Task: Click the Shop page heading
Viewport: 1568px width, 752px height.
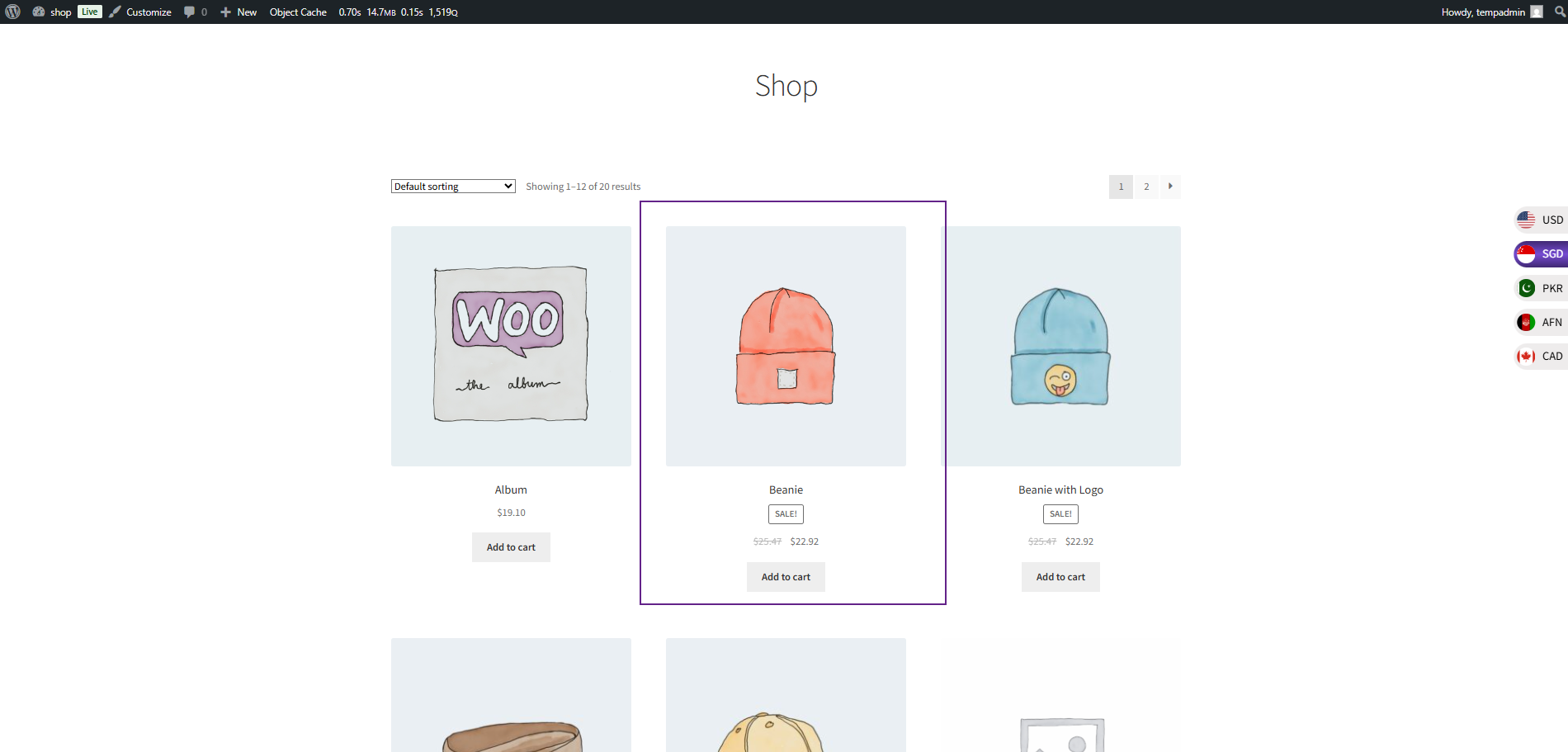Action: [786, 86]
